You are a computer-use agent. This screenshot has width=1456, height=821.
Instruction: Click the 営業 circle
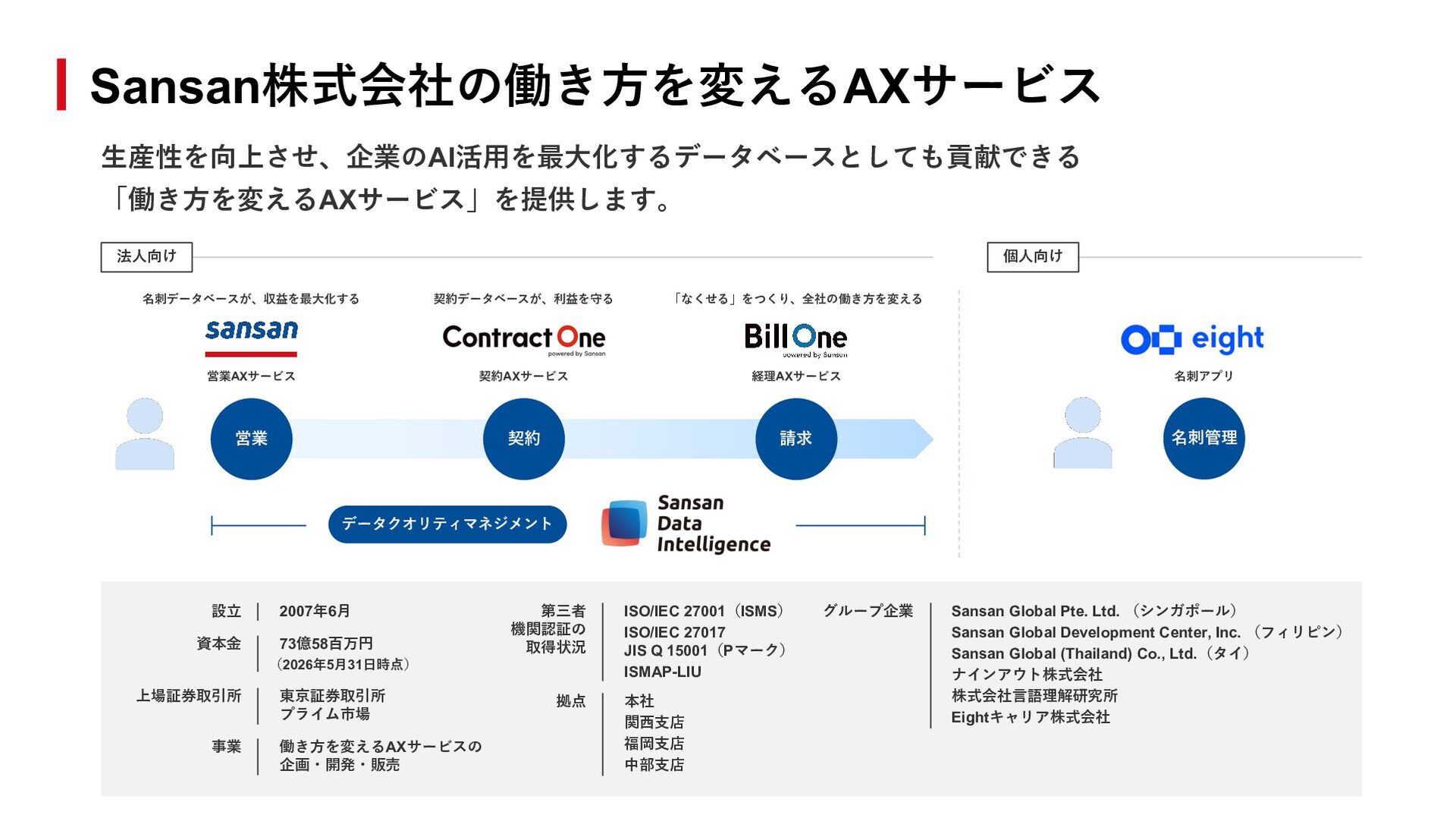[251, 439]
